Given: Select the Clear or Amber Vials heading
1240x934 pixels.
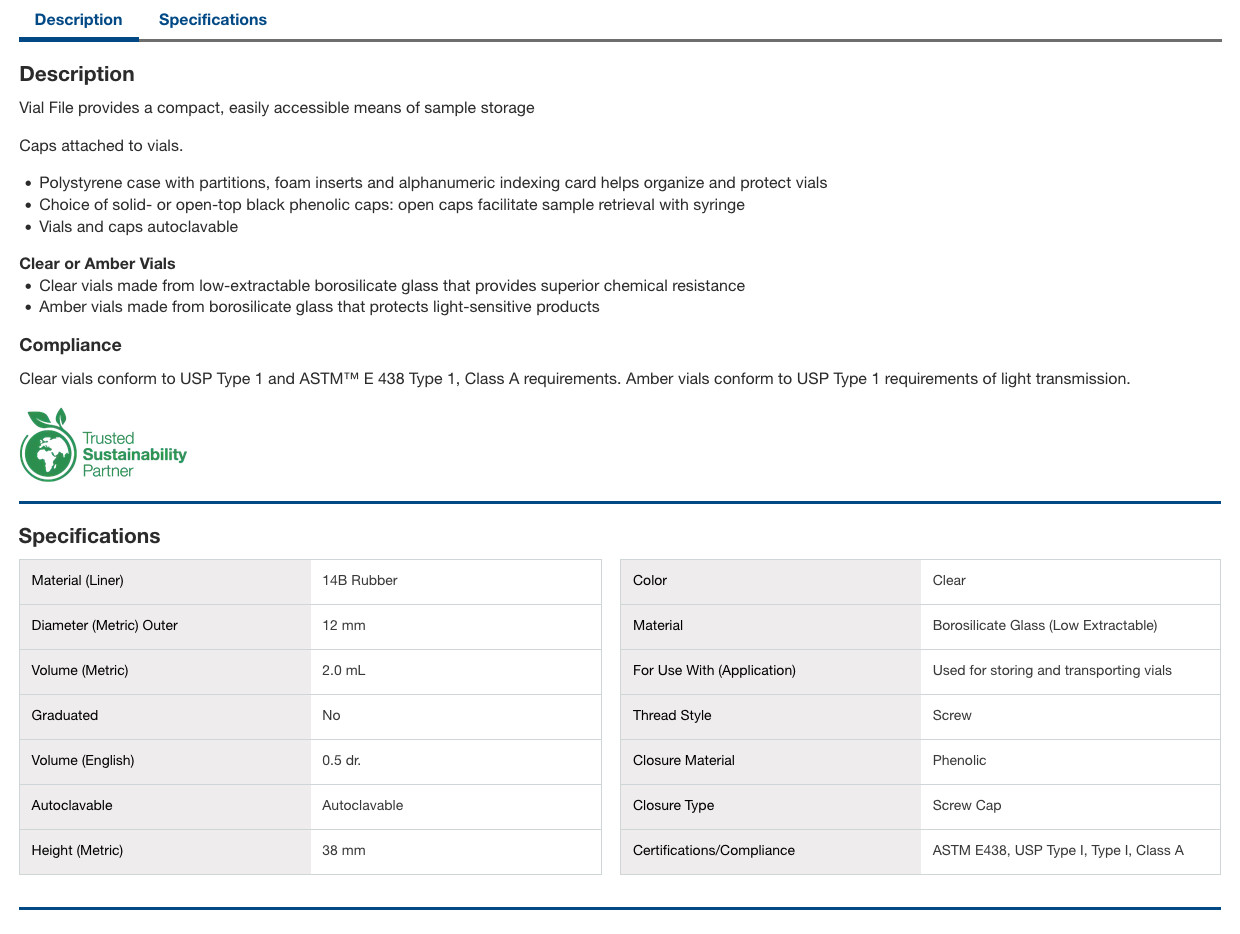Looking at the screenshot, I should [97, 264].
